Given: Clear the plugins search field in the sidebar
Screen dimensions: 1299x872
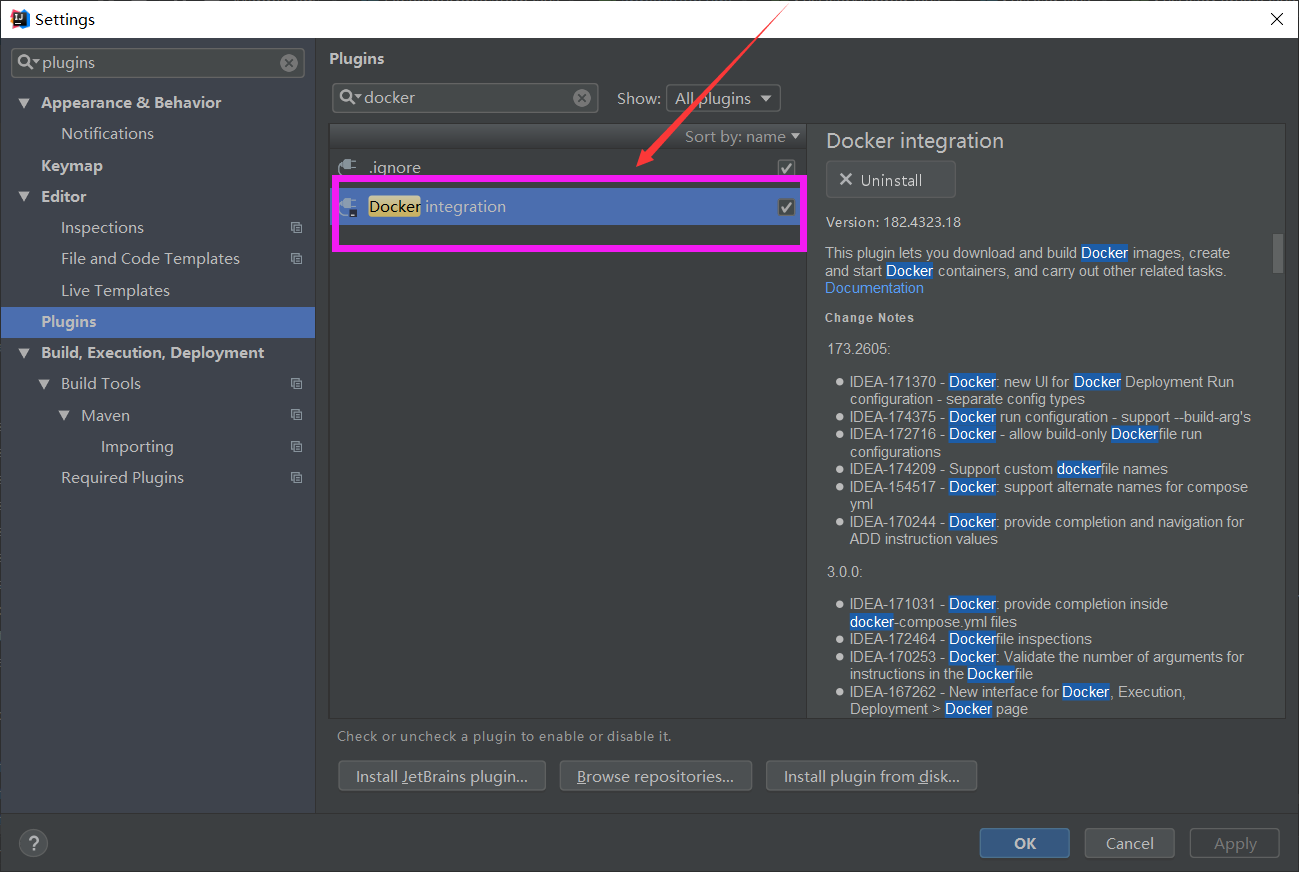Looking at the screenshot, I should click(x=289, y=62).
